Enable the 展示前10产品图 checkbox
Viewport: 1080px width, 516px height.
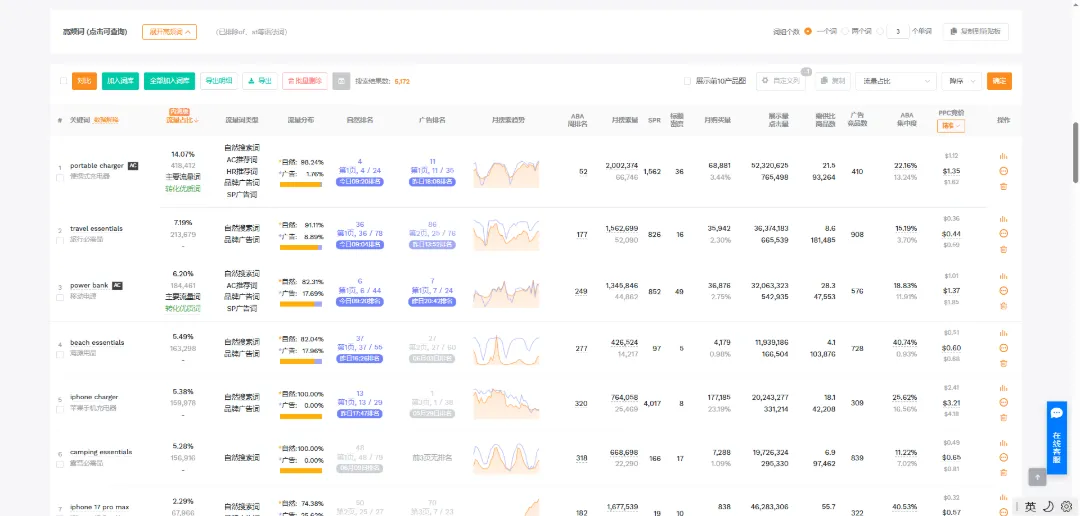(x=687, y=81)
